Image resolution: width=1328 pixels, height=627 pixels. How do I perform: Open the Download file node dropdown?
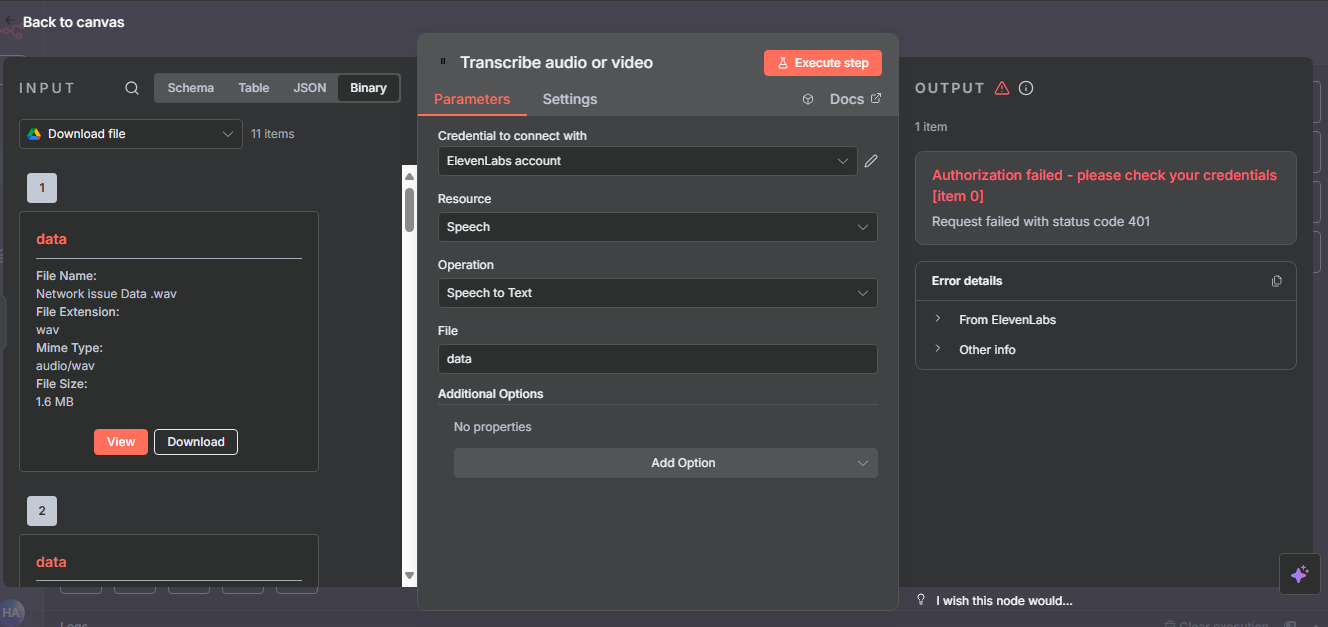tap(131, 134)
